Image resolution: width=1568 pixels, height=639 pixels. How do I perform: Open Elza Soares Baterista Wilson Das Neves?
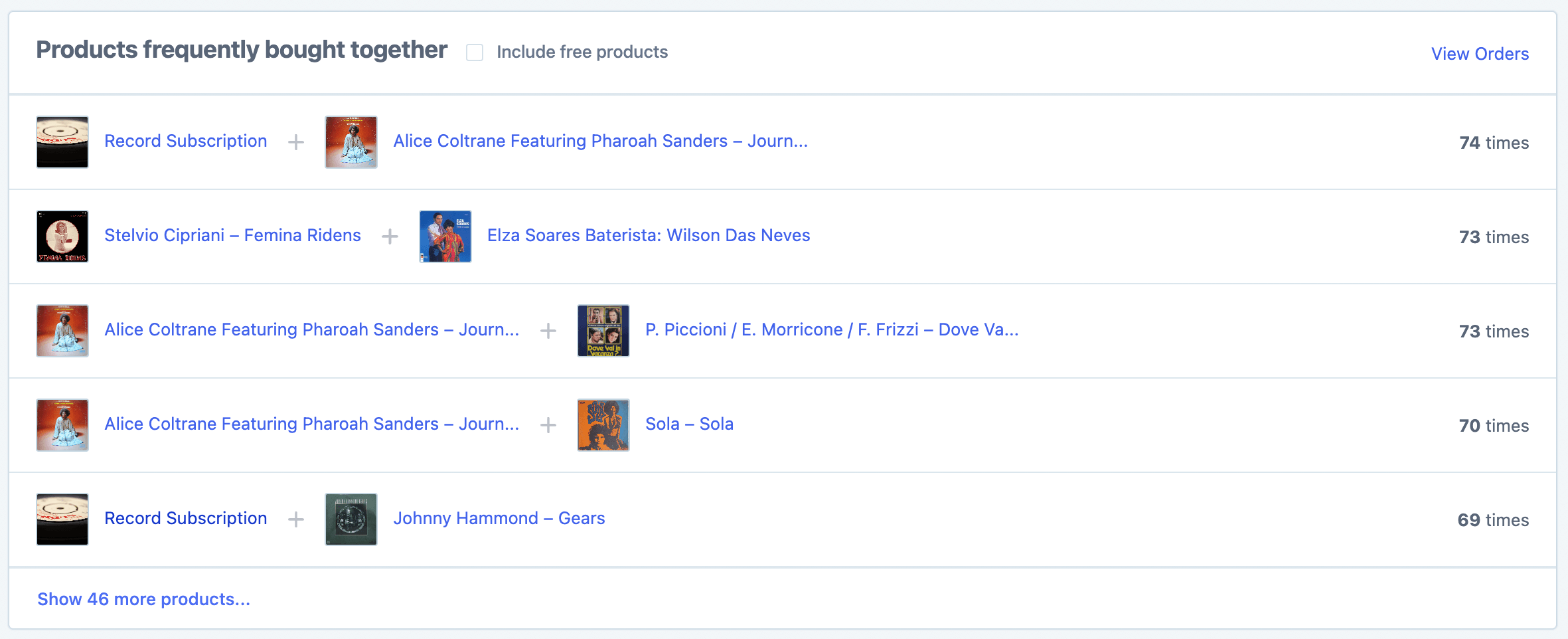tap(647, 235)
